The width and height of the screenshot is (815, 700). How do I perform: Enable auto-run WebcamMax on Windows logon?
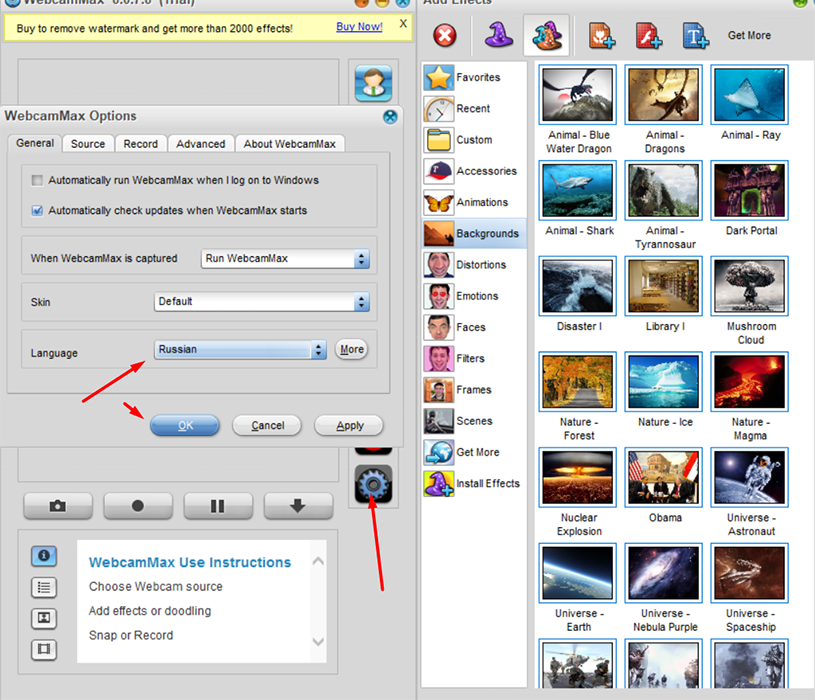pos(38,180)
